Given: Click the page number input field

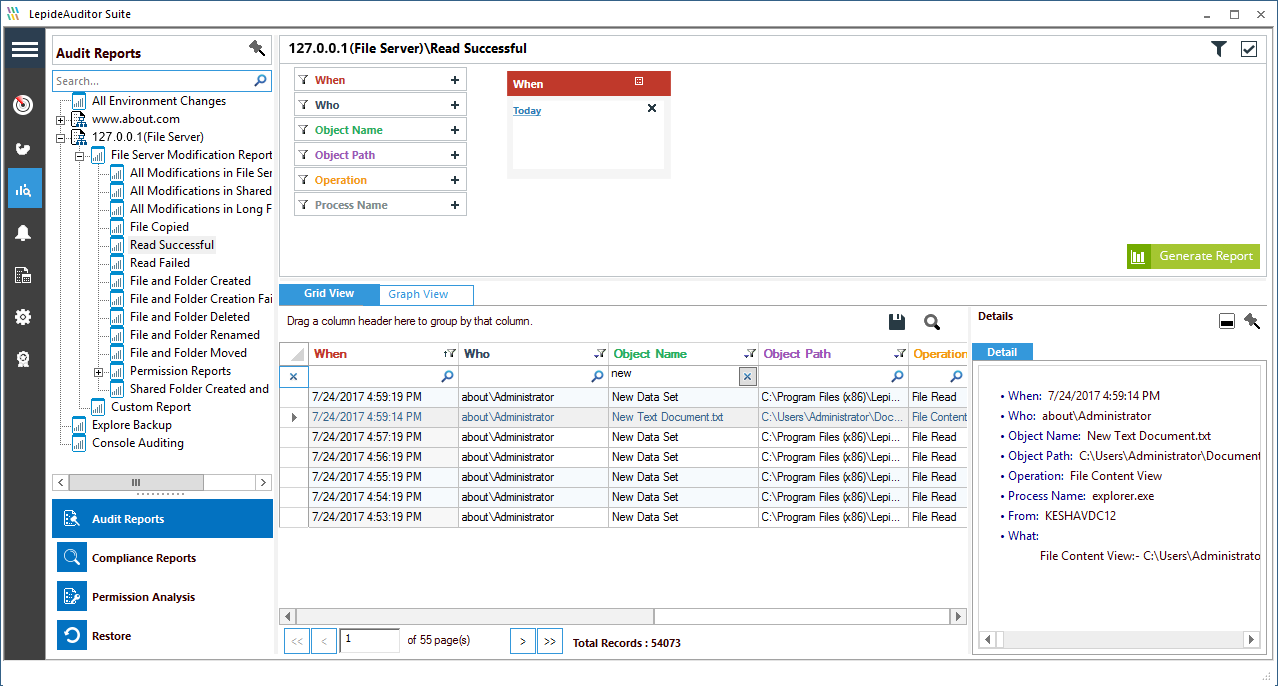Looking at the screenshot, I should pos(370,641).
